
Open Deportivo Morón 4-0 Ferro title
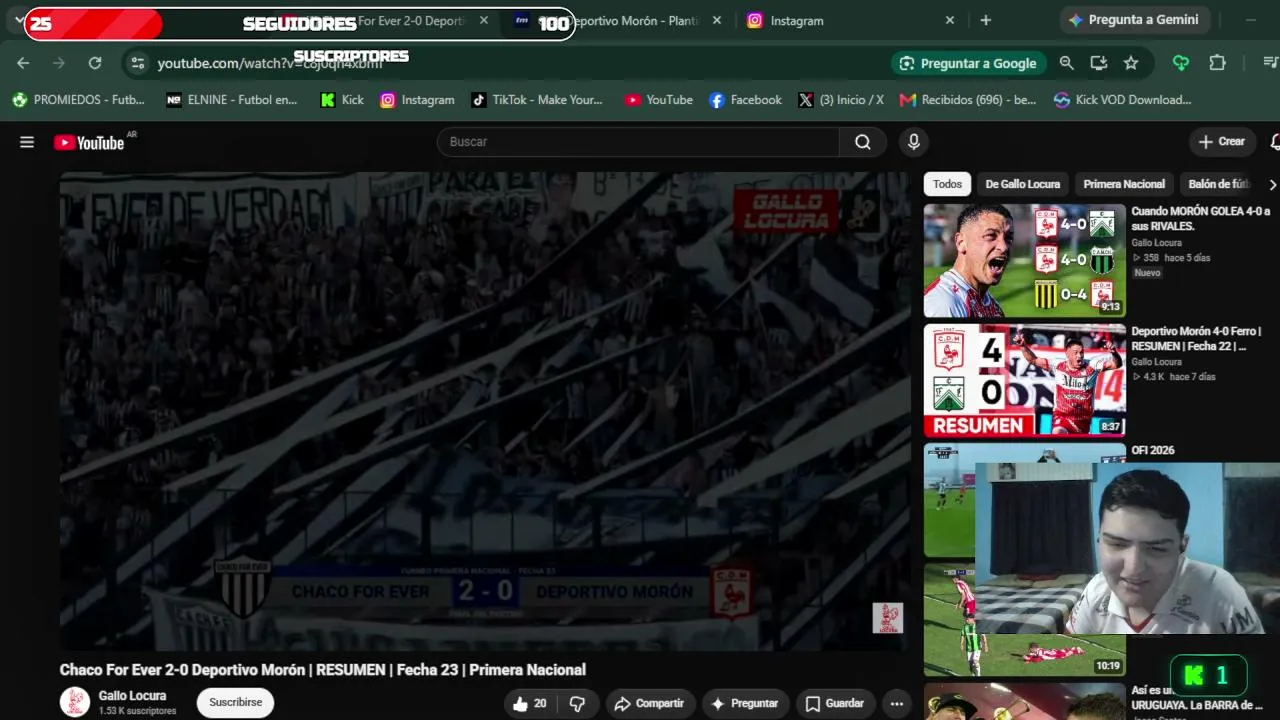1196,339
